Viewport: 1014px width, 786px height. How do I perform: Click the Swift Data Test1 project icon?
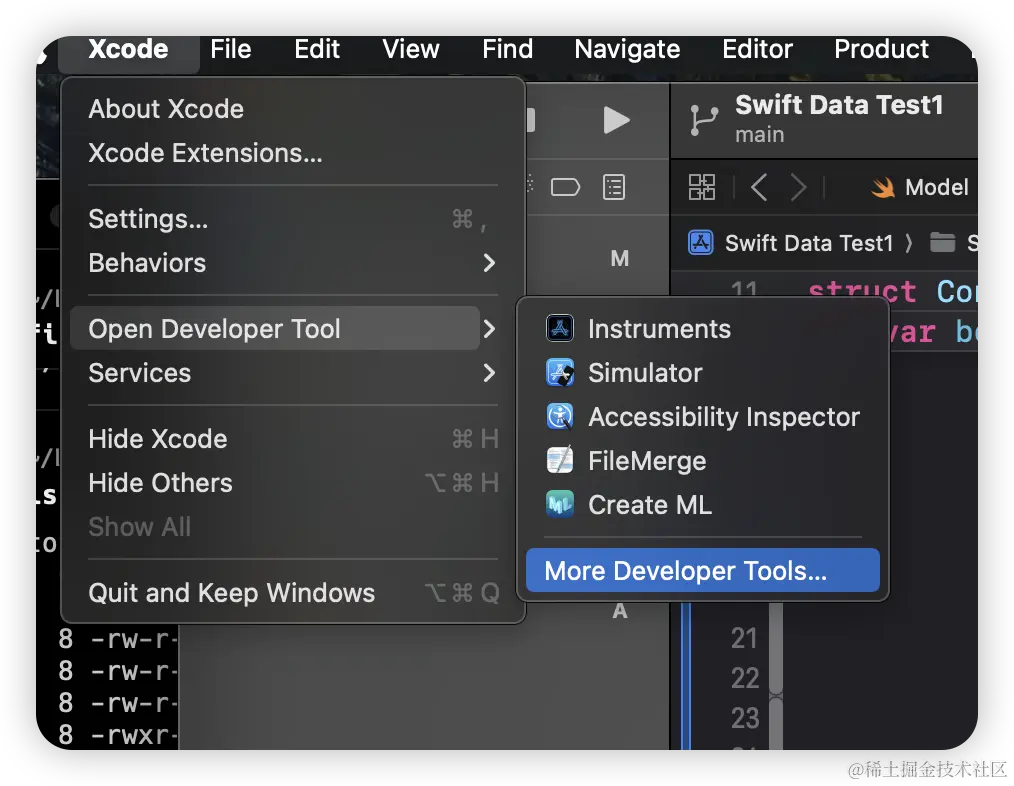701,243
